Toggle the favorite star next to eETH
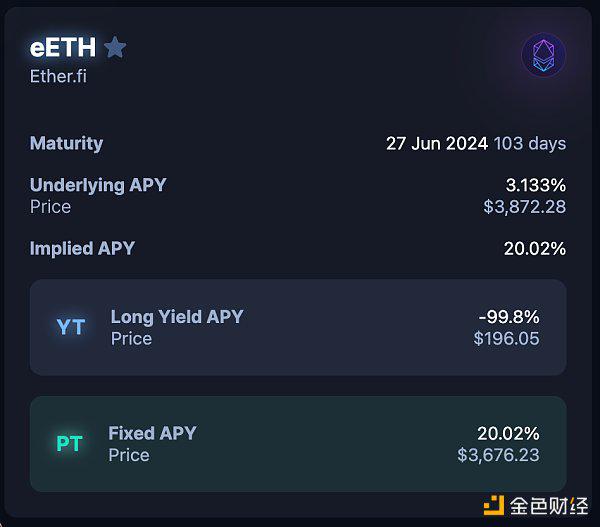The image size is (600, 527). (x=115, y=47)
